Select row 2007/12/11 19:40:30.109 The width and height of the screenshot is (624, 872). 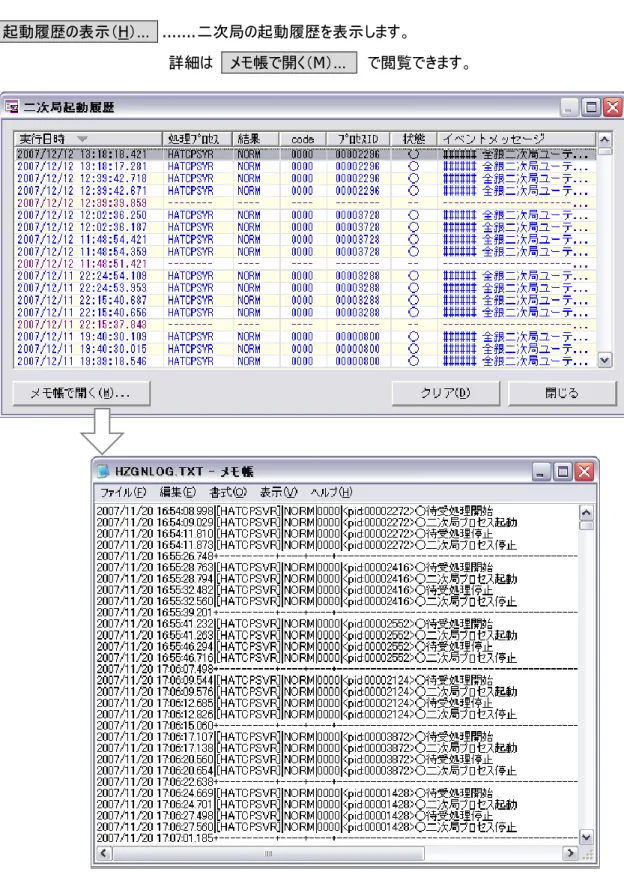click(x=305, y=337)
